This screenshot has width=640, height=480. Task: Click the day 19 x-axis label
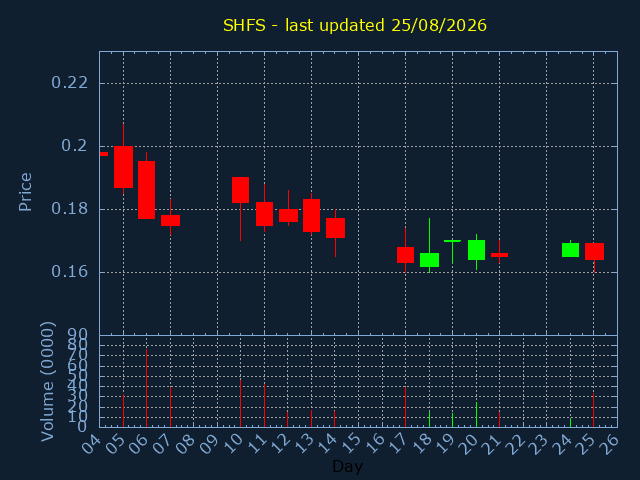pyautogui.click(x=444, y=444)
